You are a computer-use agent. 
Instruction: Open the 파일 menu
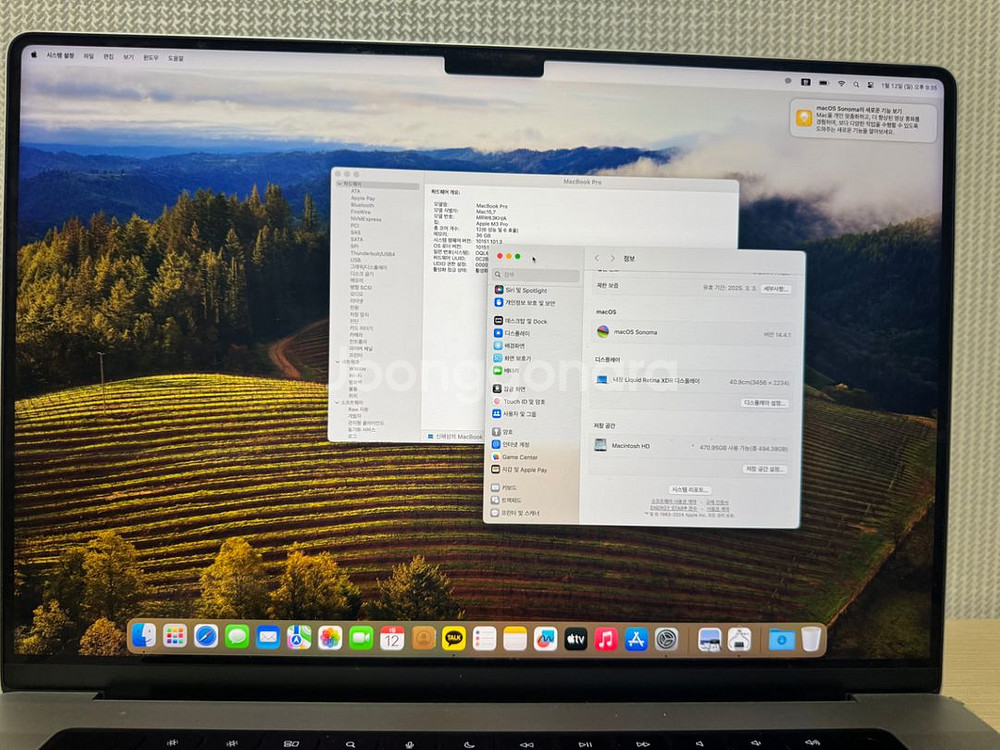pos(89,56)
